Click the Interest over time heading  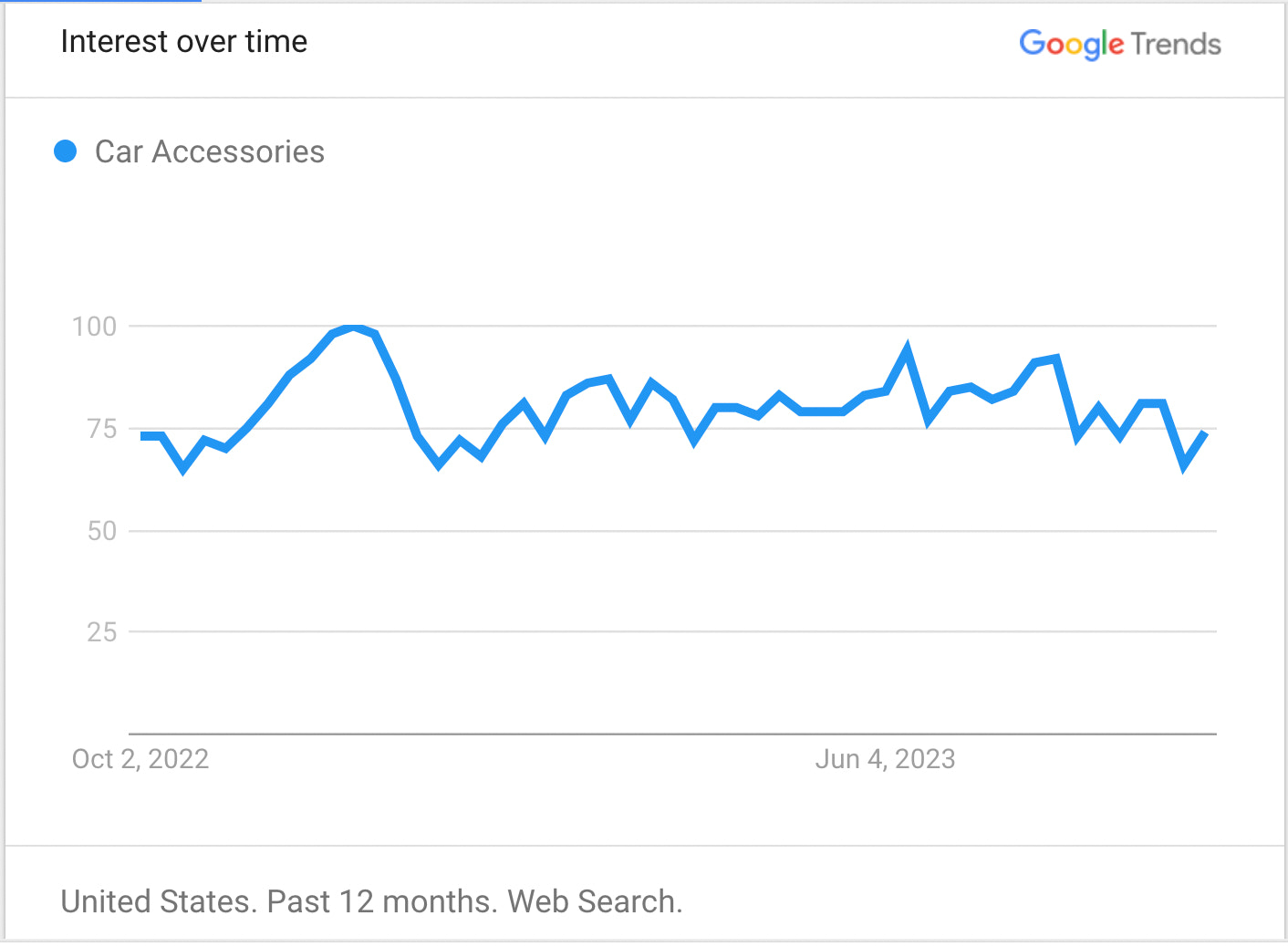pyautogui.click(x=183, y=42)
